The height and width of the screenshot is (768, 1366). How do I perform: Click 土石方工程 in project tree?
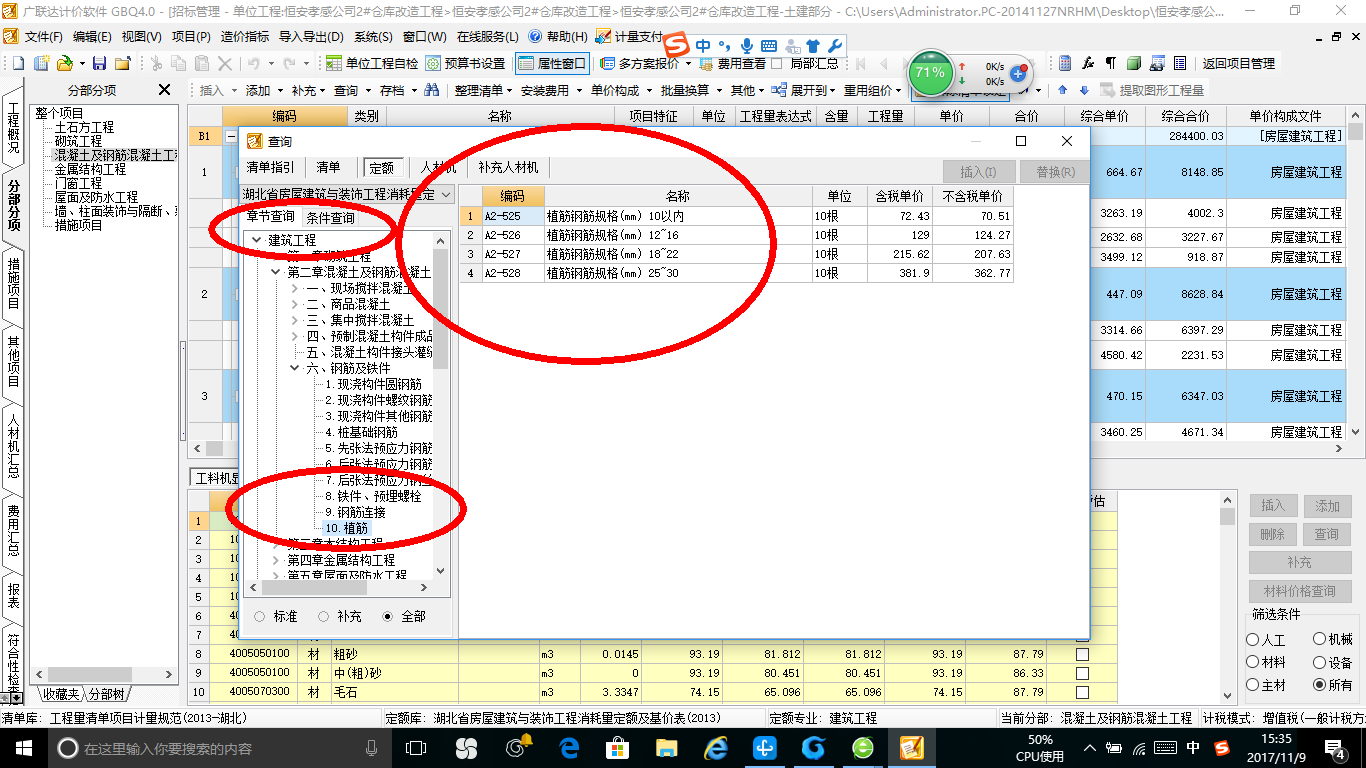(84, 128)
